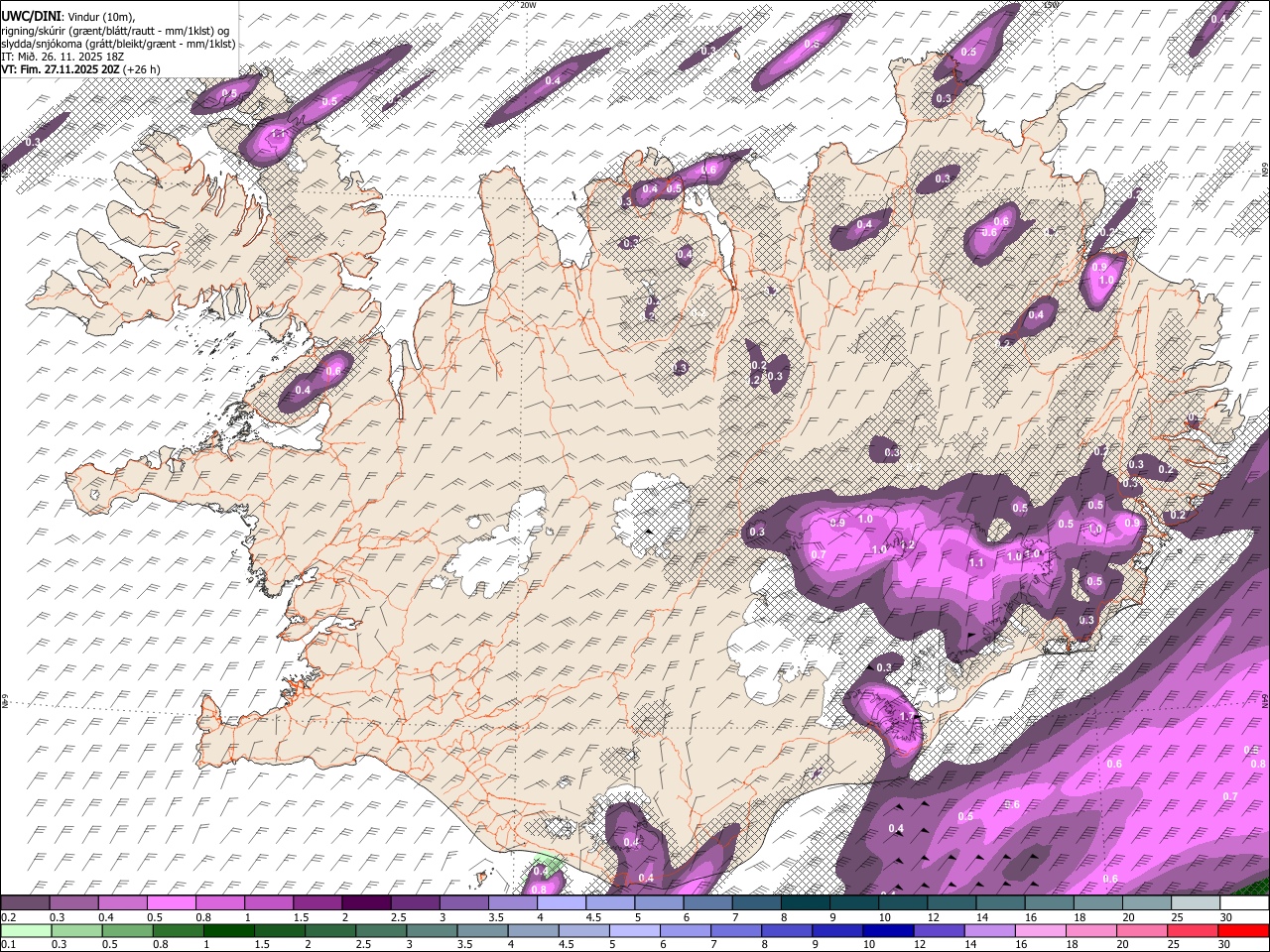Click the red lower legend swatch labeled 30
Viewport: 1270px width, 952px height.
click(x=1243, y=931)
